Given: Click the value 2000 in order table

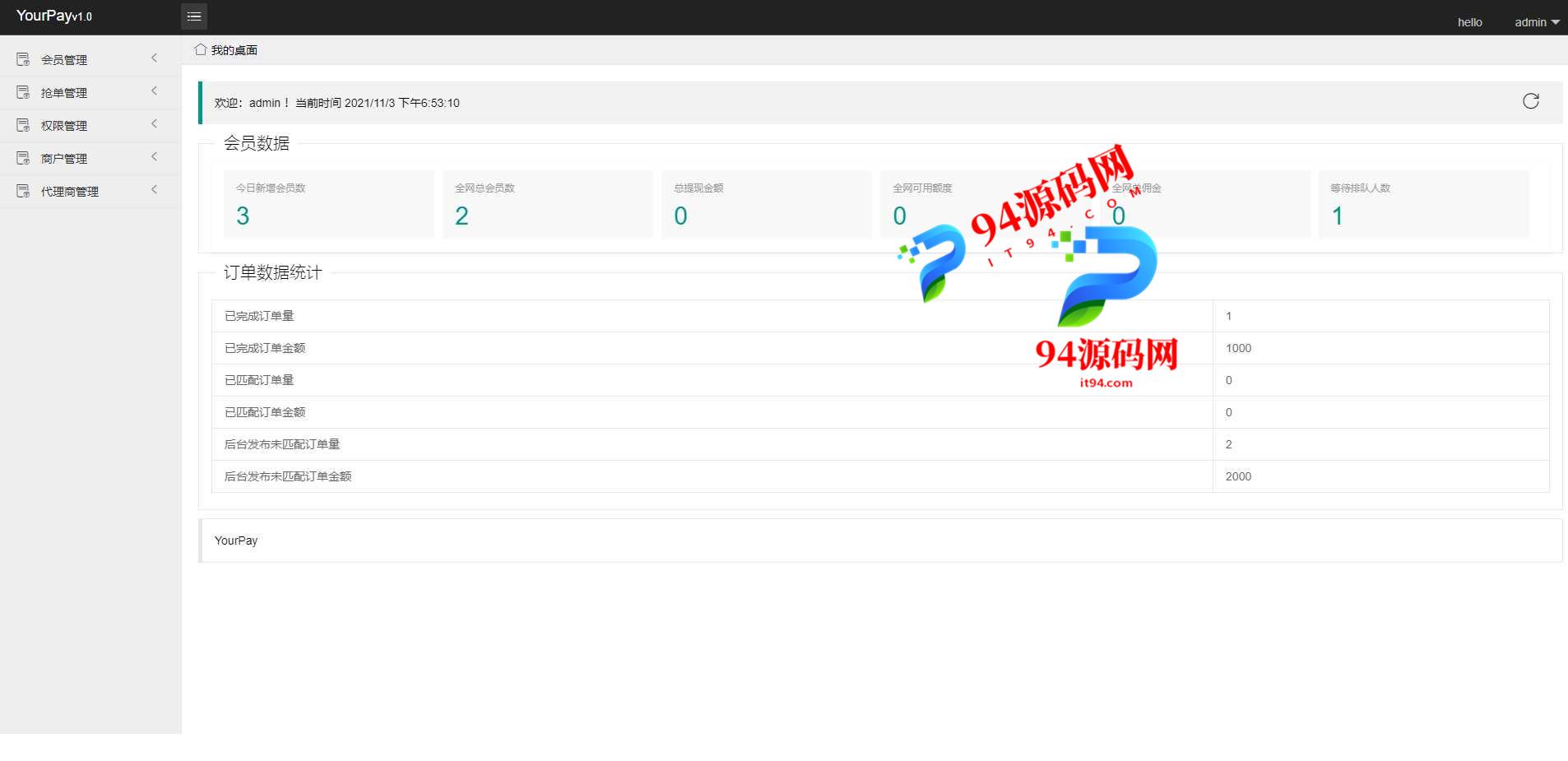Looking at the screenshot, I should 1238,476.
